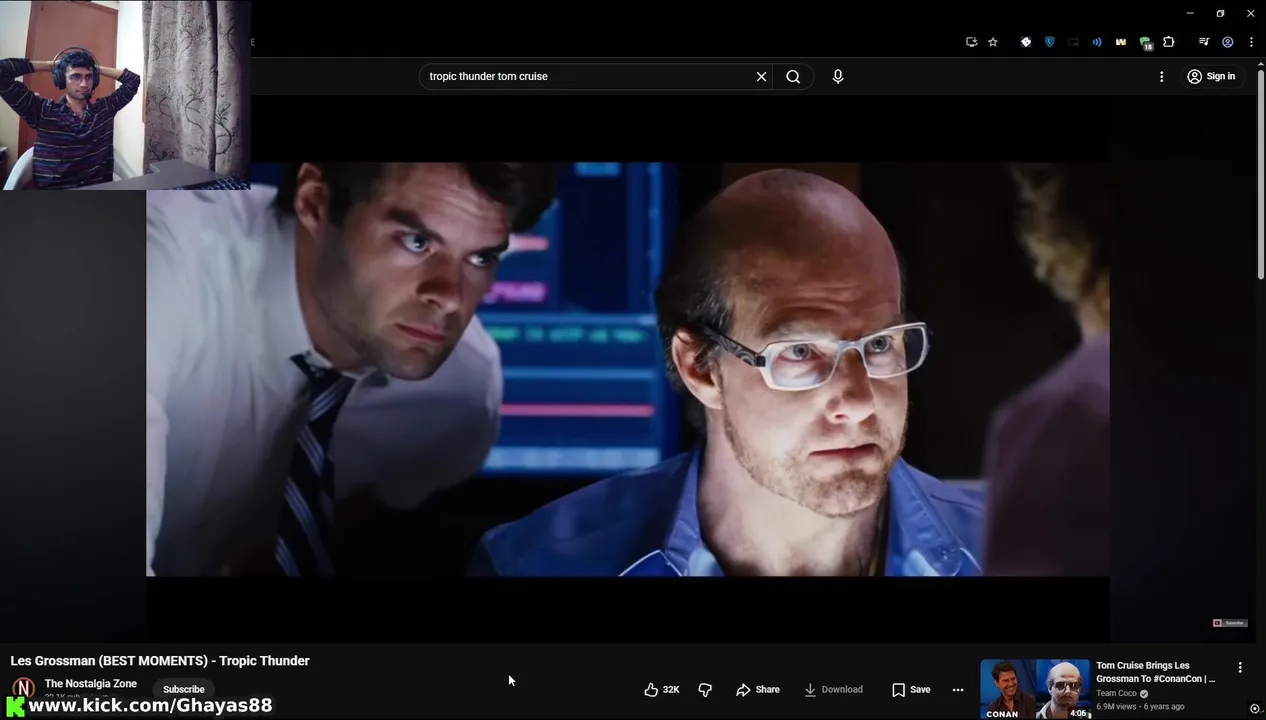1266x720 pixels.
Task: Click The Nostalgia Zone channel avatar
Action: (x=22, y=689)
